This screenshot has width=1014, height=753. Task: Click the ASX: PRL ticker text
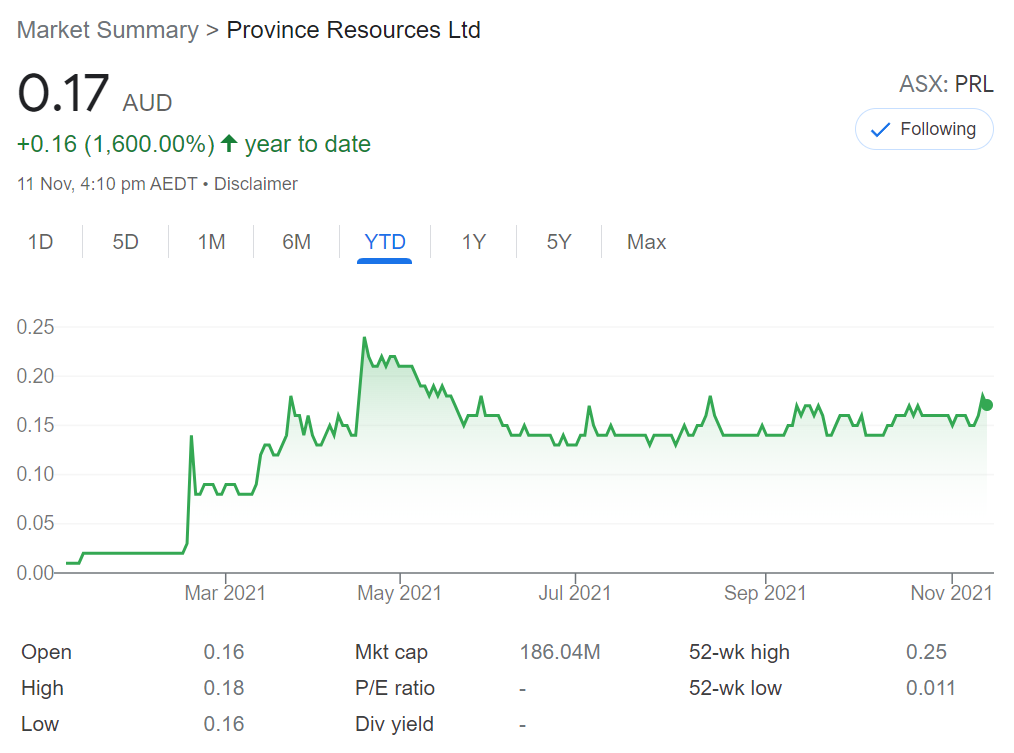[946, 84]
